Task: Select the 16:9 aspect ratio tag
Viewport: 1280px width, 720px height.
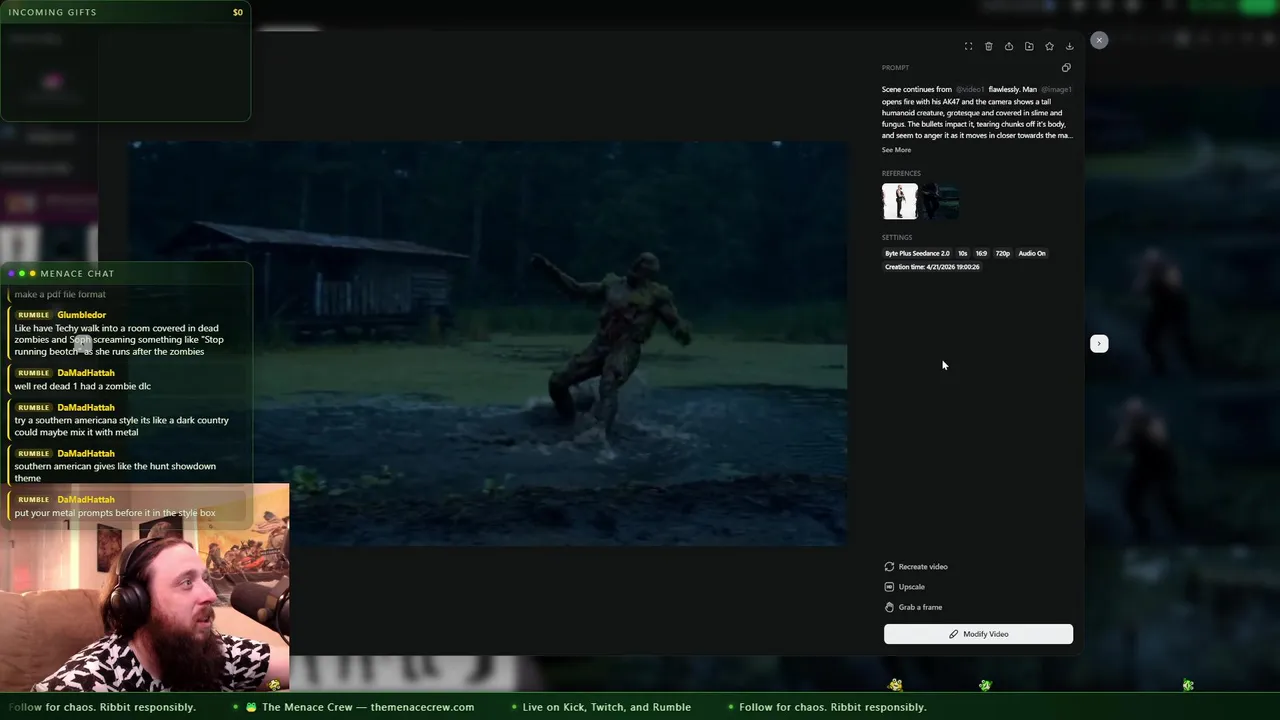Action: [x=981, y=253]
